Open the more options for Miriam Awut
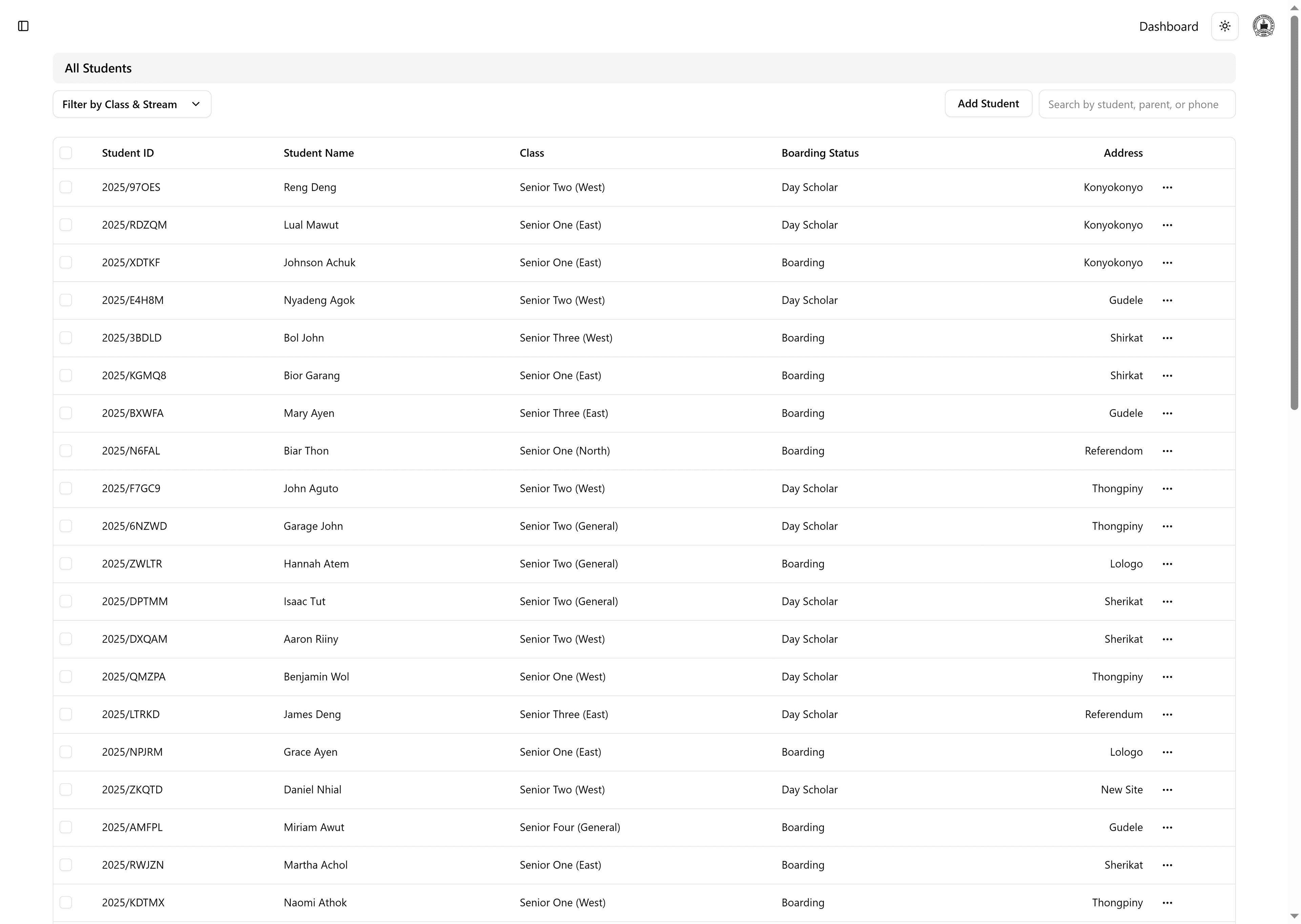This screenshot has width=1301, height=924. click(x=1167, y=827)
